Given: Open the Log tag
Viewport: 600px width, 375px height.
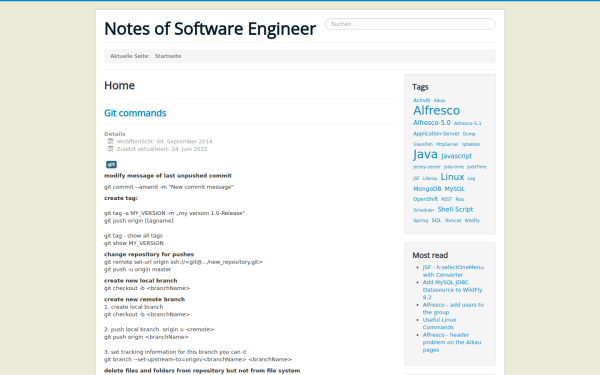Looking at the screenshot, I should pyautogui.click(x=471, y=178).
